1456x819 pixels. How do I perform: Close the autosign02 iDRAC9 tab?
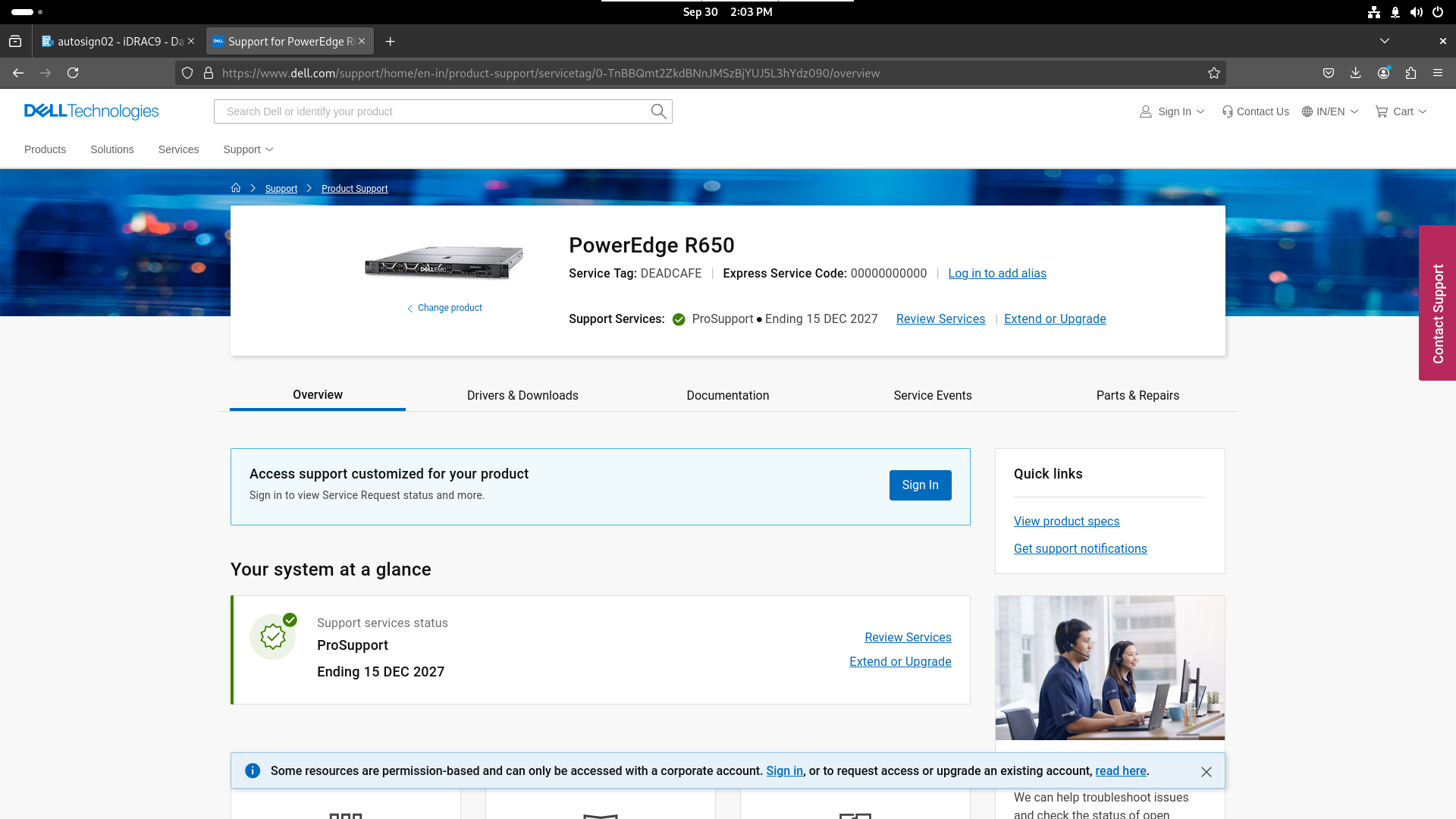191,41
